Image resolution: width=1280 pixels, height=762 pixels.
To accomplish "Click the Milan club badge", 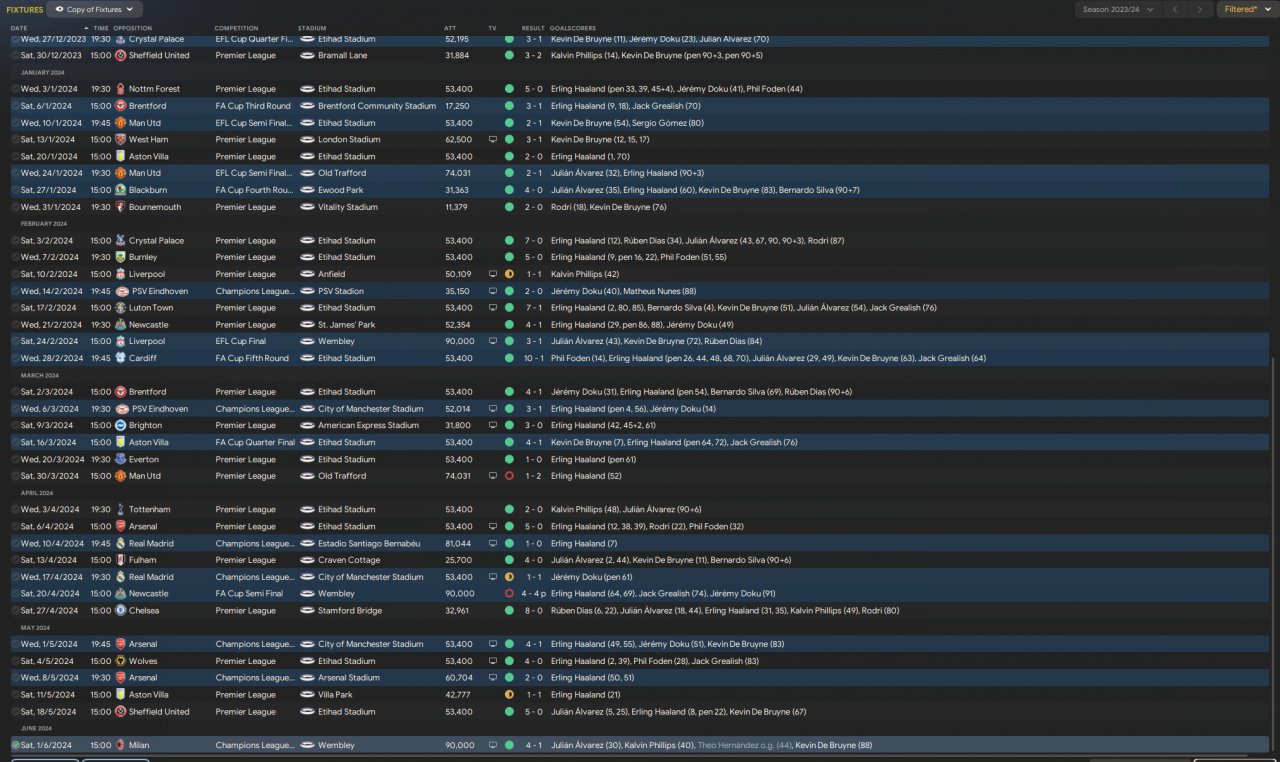I will [120, 745].
